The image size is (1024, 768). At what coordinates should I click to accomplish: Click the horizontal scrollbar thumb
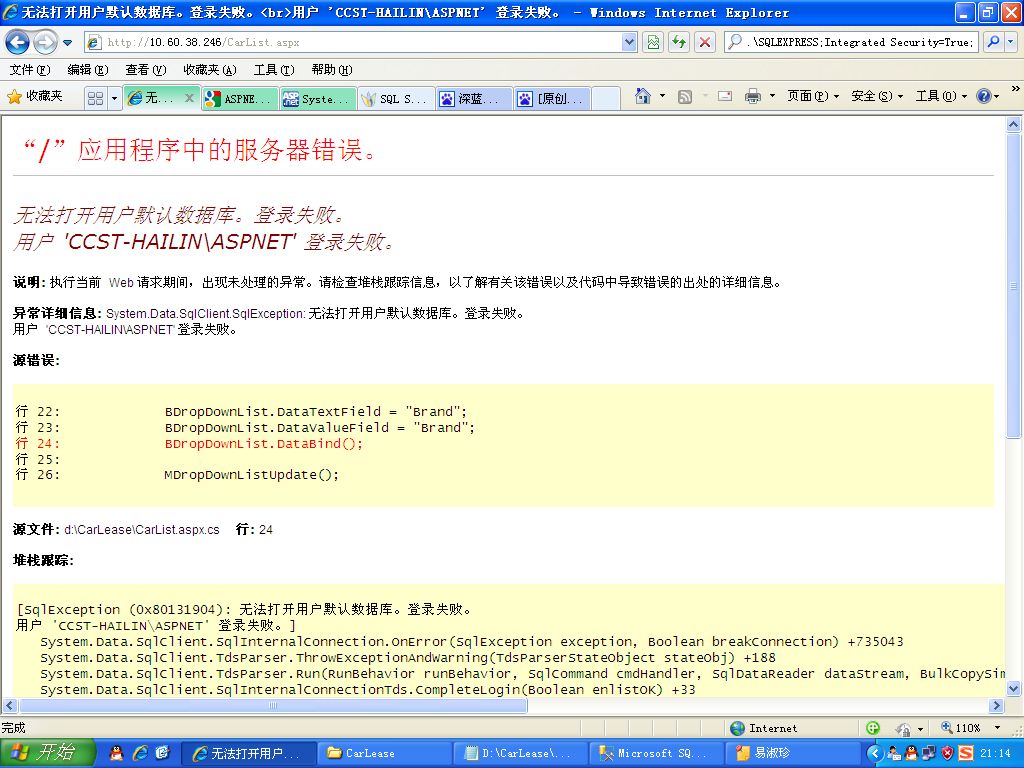273,705
